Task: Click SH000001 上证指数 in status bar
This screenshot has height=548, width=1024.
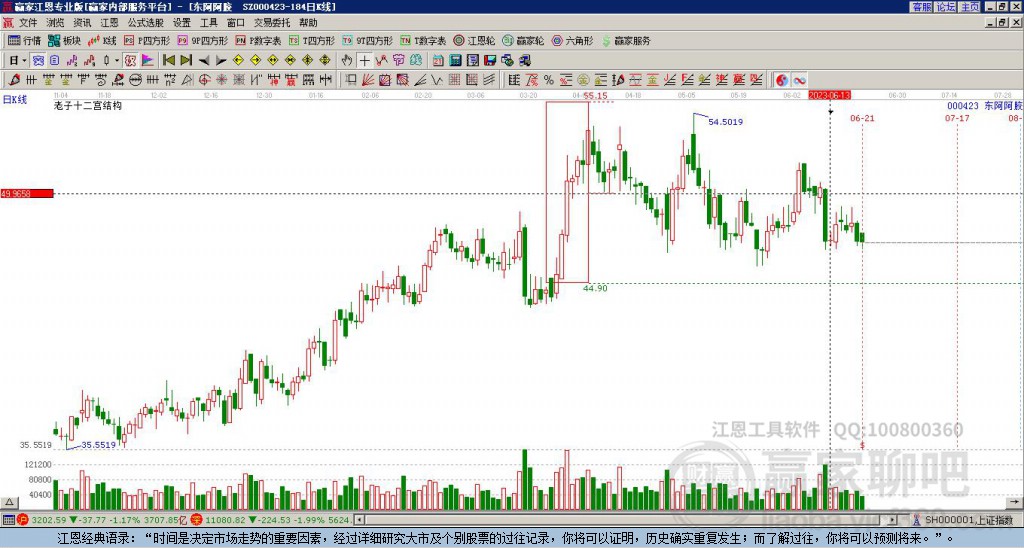Action: click(x=968, y=520)
